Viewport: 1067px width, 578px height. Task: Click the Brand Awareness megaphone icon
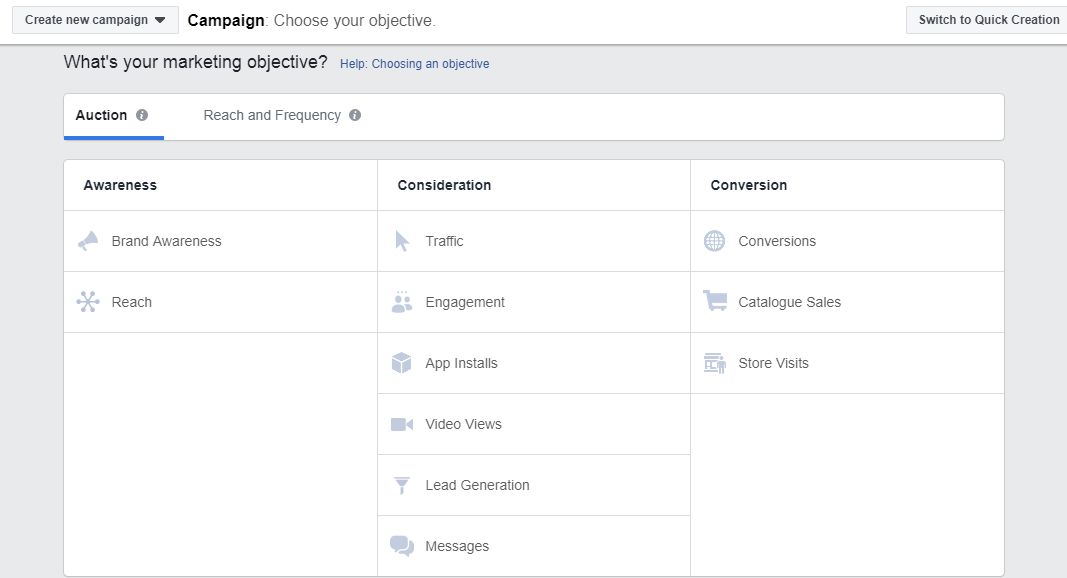tap(88, 241)
